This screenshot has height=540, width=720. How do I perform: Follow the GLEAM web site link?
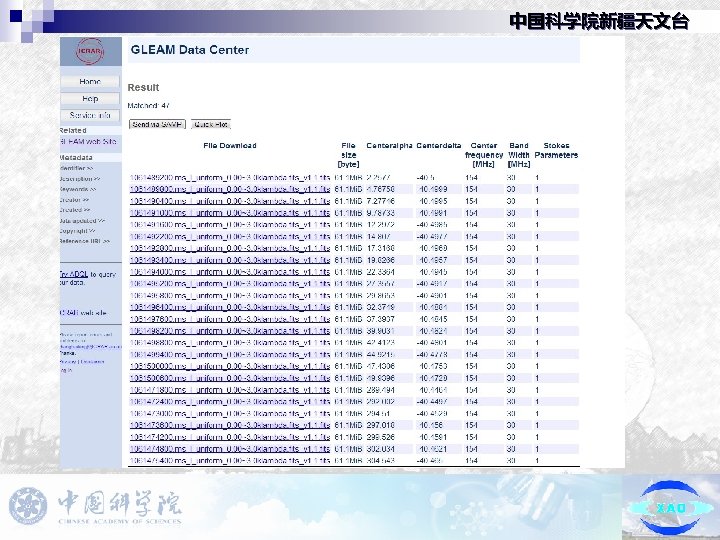[88, 141]
